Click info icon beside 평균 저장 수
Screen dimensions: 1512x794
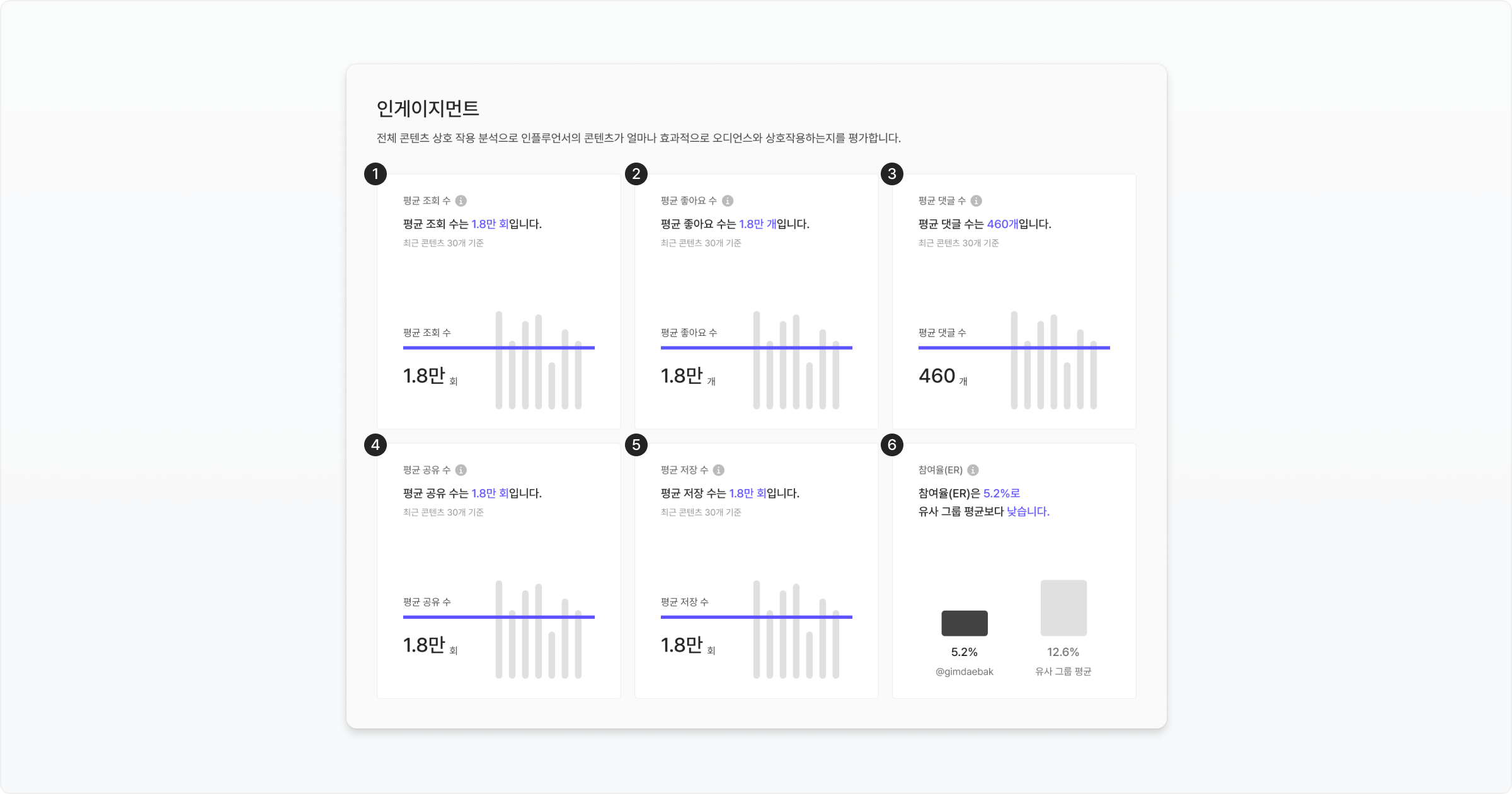point(719,470)
